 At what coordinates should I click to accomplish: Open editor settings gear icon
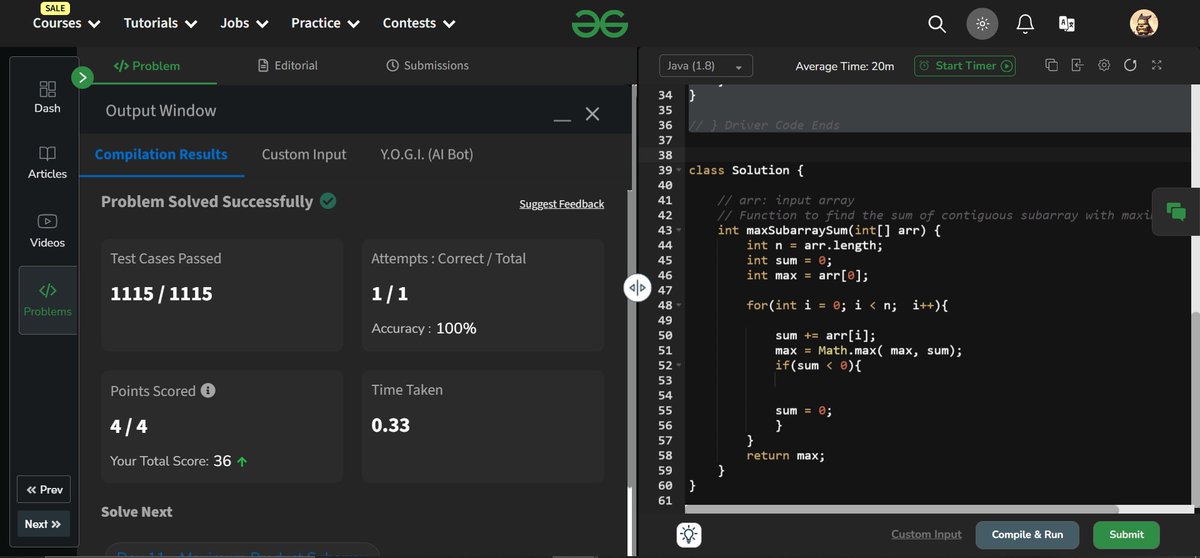point(1104,65)
